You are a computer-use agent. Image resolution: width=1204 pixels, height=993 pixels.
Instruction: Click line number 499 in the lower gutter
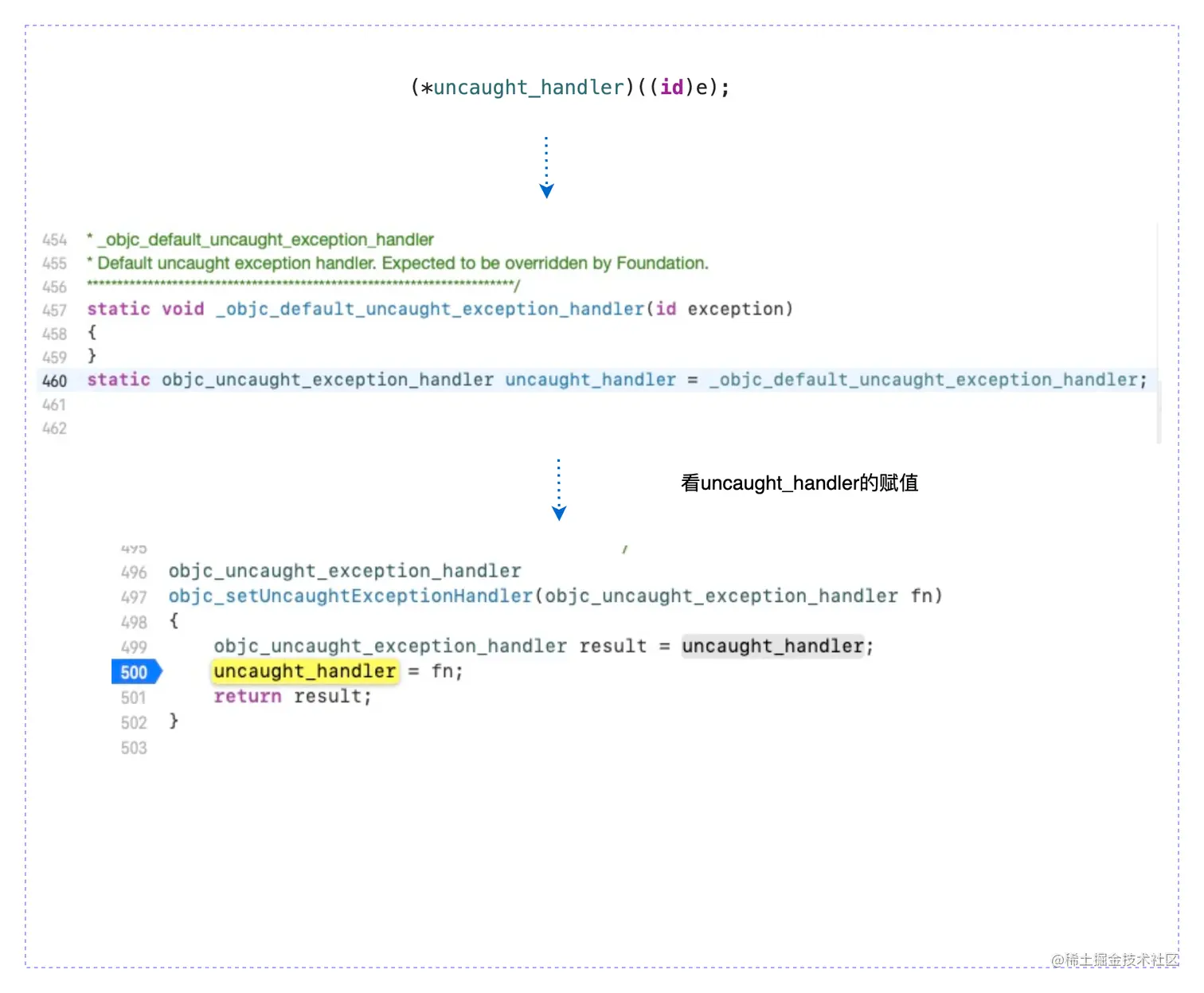point(134,647)
